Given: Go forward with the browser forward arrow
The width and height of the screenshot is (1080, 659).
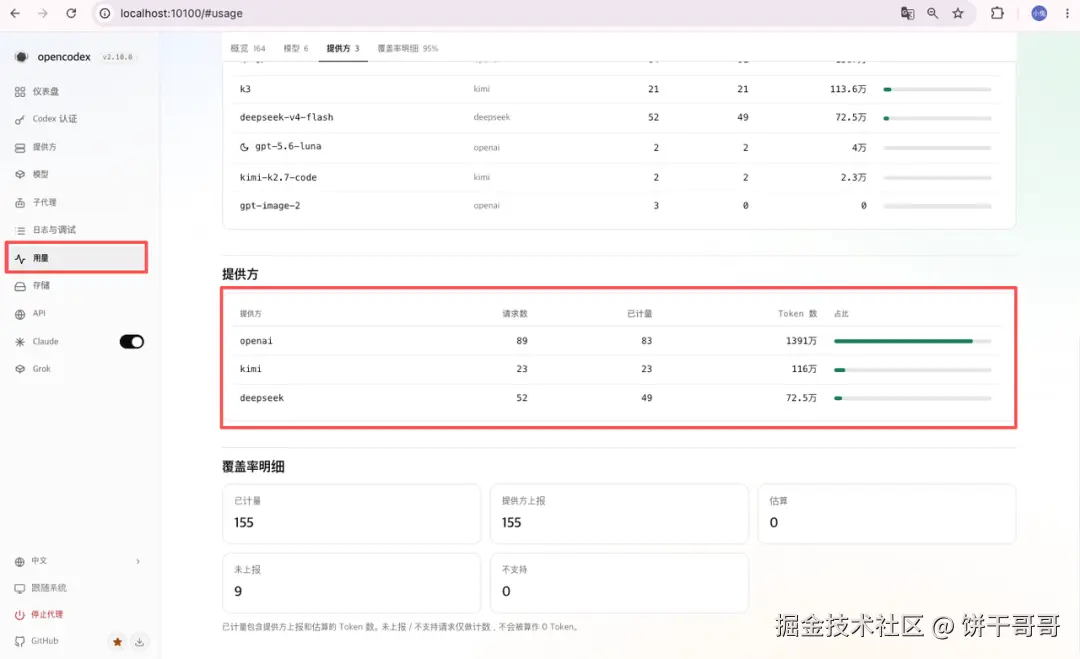Looking at the screenshot, I should 43,13.
